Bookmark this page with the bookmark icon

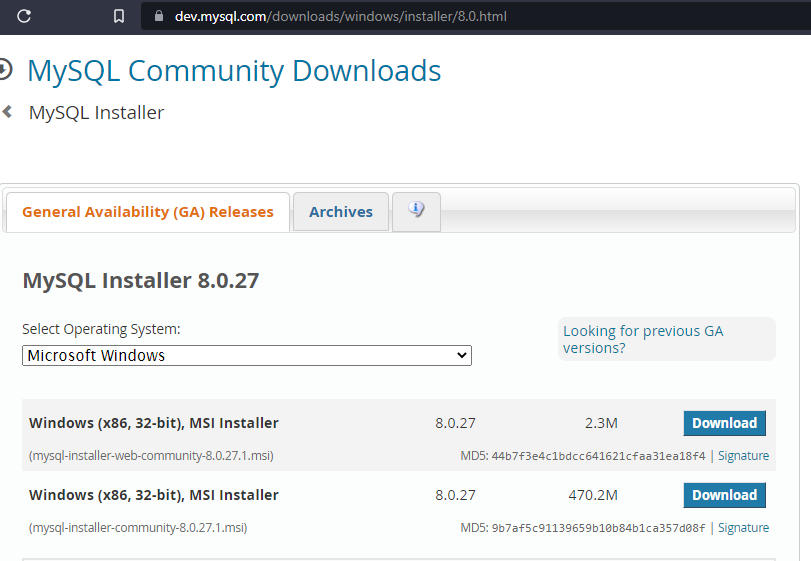118,16
